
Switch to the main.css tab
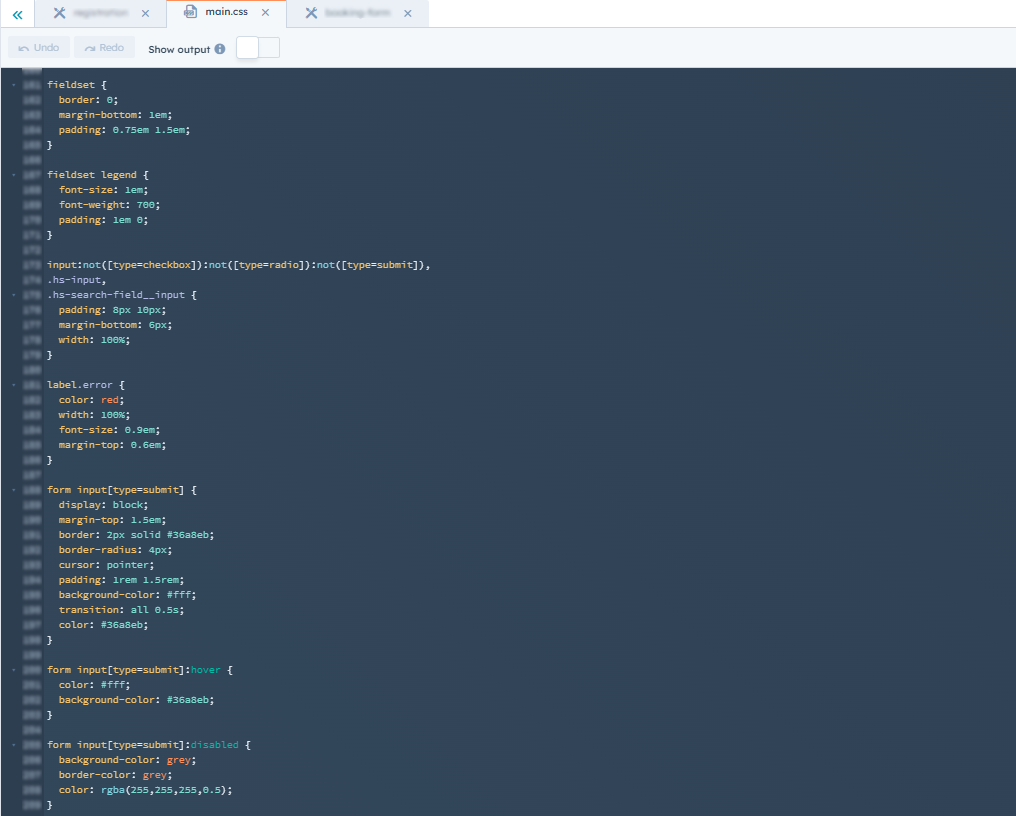(226, 14)
